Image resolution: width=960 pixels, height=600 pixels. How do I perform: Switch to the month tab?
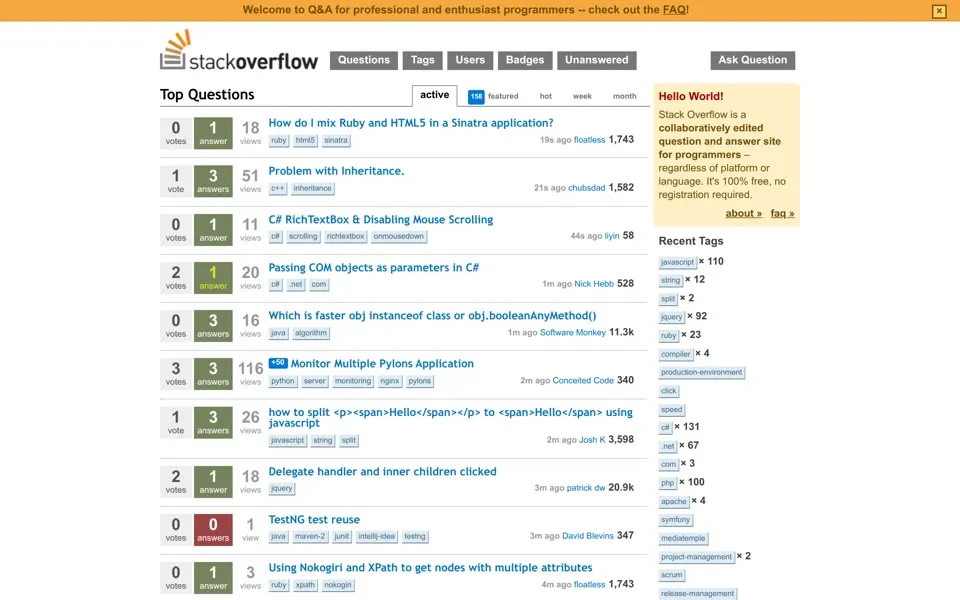click(x=624, y=96)
